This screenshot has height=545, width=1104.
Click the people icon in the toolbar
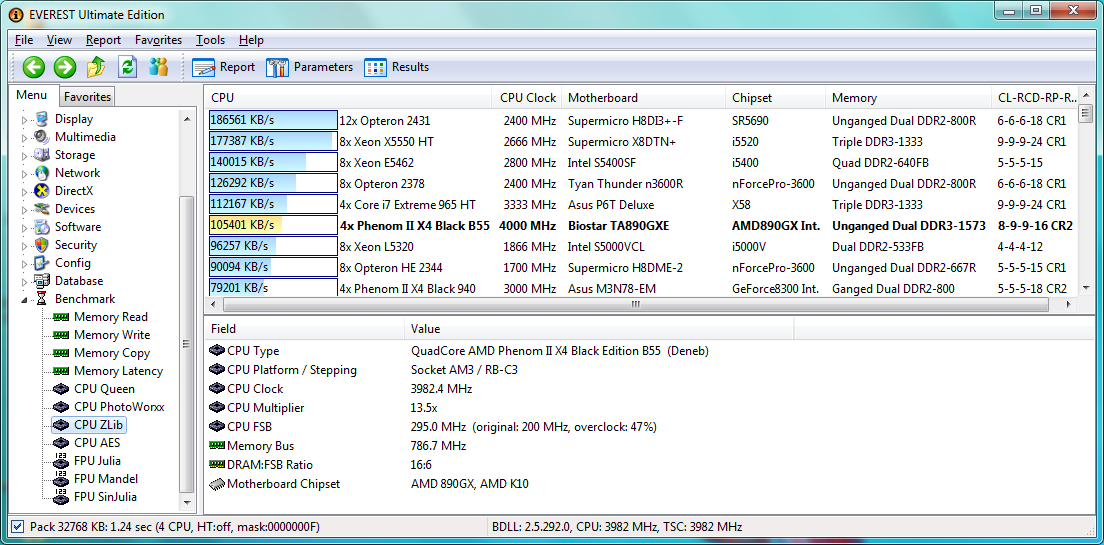point(159,67)
